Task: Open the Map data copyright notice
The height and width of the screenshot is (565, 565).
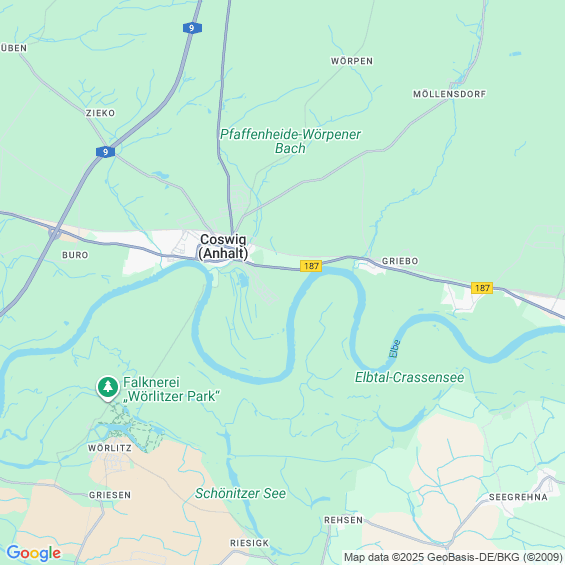Action: pyautogui.click(x=453, y=557)
